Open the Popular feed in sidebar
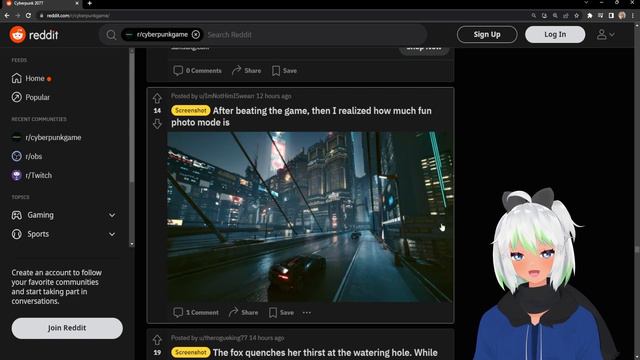Viewport: 640px width, 360px height. [x=37, y=98]
